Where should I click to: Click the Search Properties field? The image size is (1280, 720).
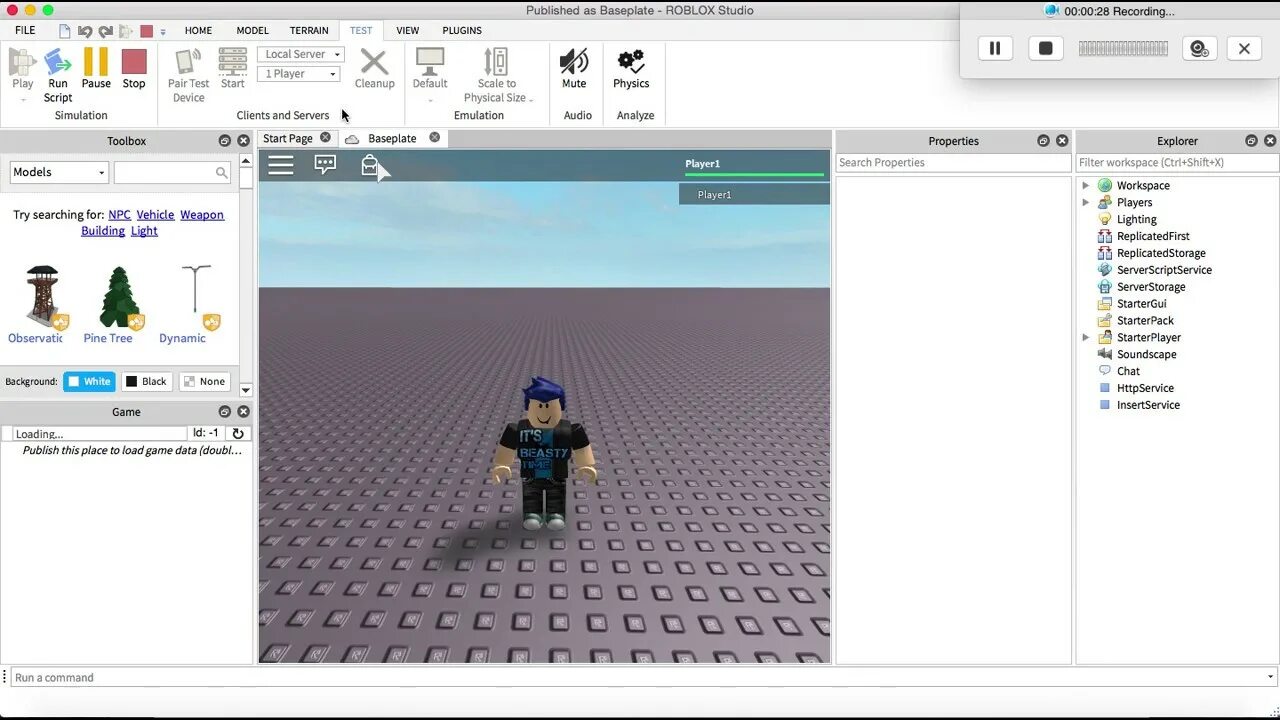click(953, 163)
